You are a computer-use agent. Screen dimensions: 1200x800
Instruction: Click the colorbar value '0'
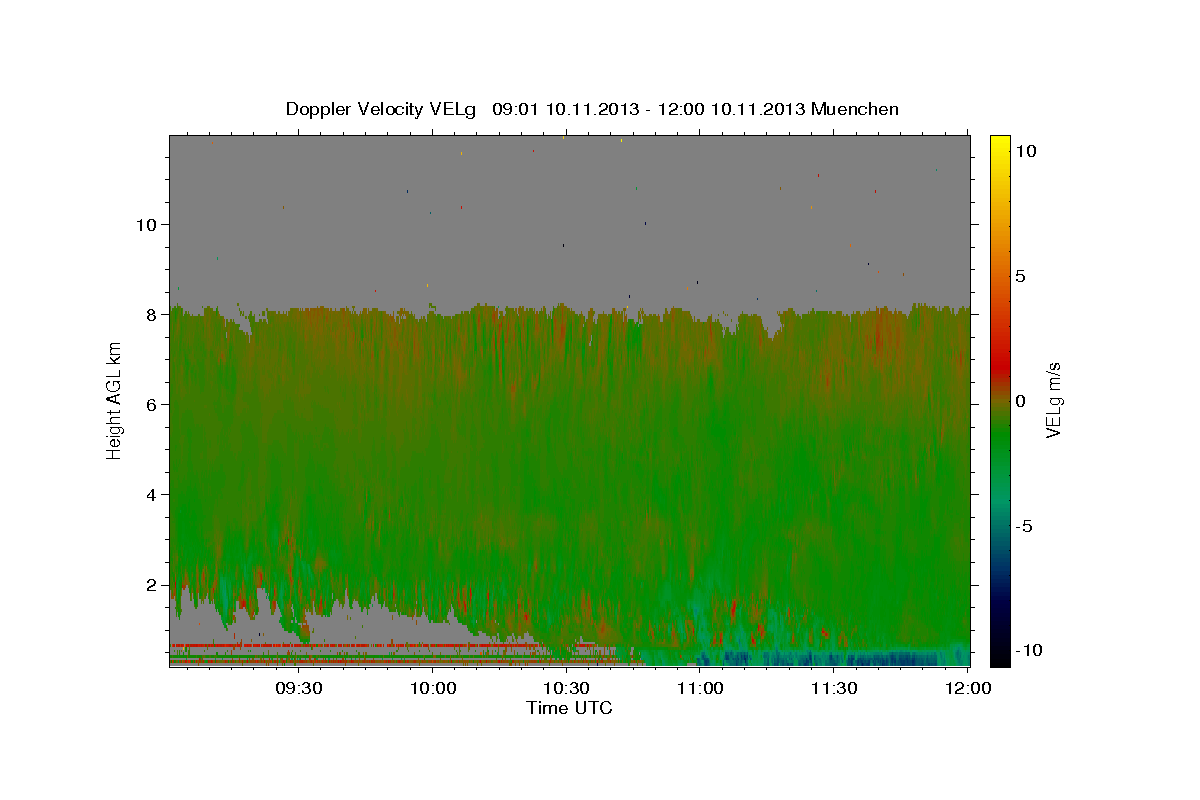[1020, 401]
